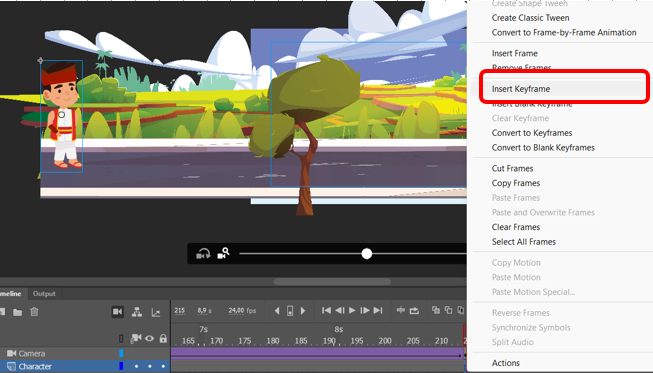
Task: Click the layer depth graph icon
Action: (x=156, y=312)
